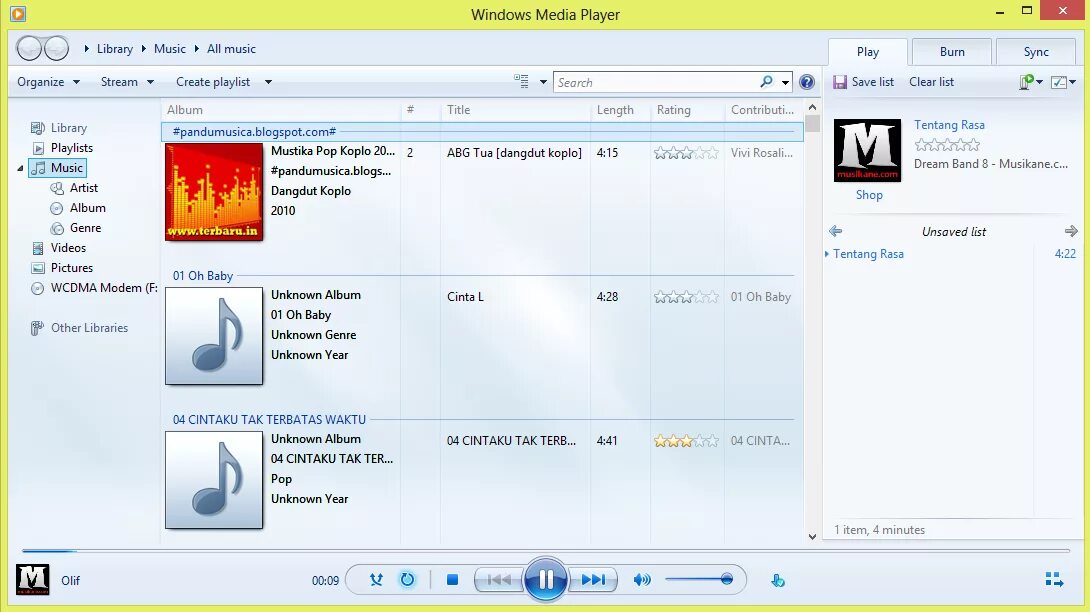Open the Create playlist dropdown arrow
This screenshot has height=612, width=1090.
pyautogui.click(x=268, y=82)
